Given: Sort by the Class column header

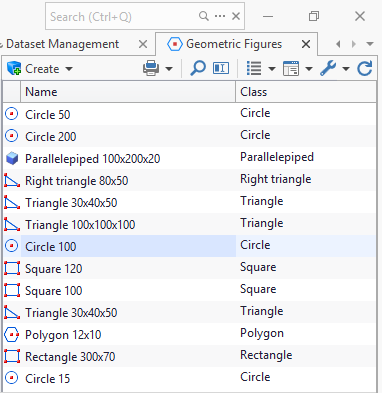Looking at the screenshot, I should pos(306,92).
